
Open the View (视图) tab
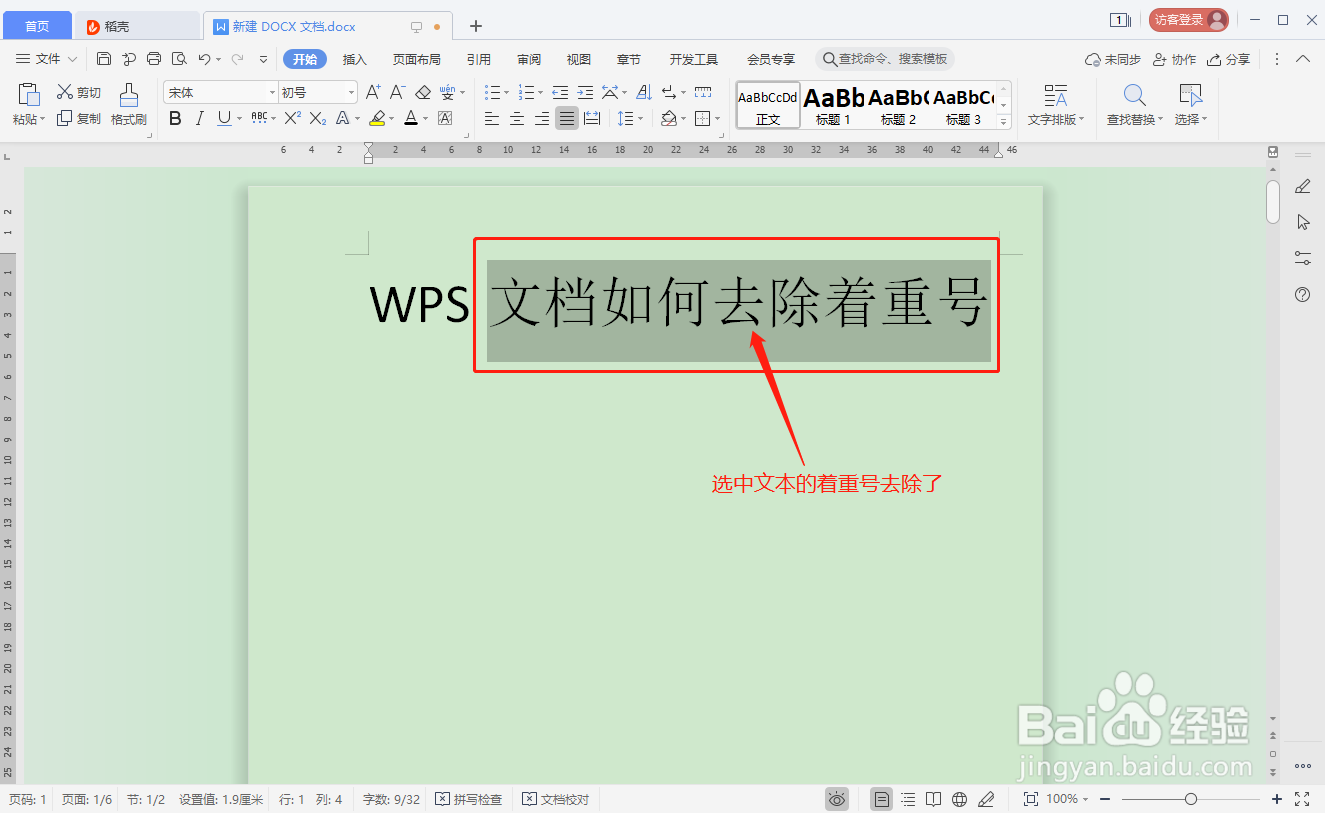[579, 59]
